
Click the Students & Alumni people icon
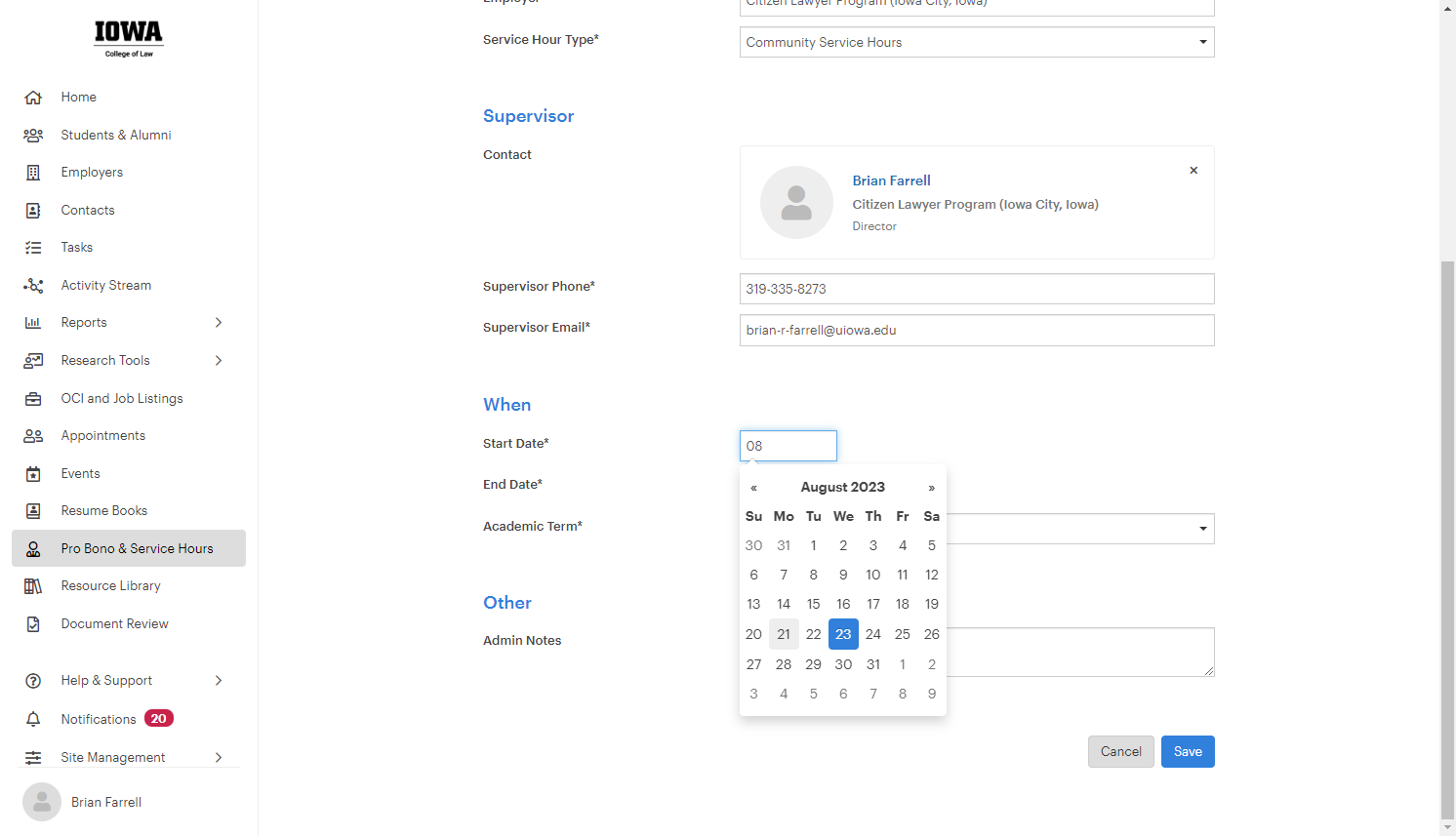coord(33,136)
